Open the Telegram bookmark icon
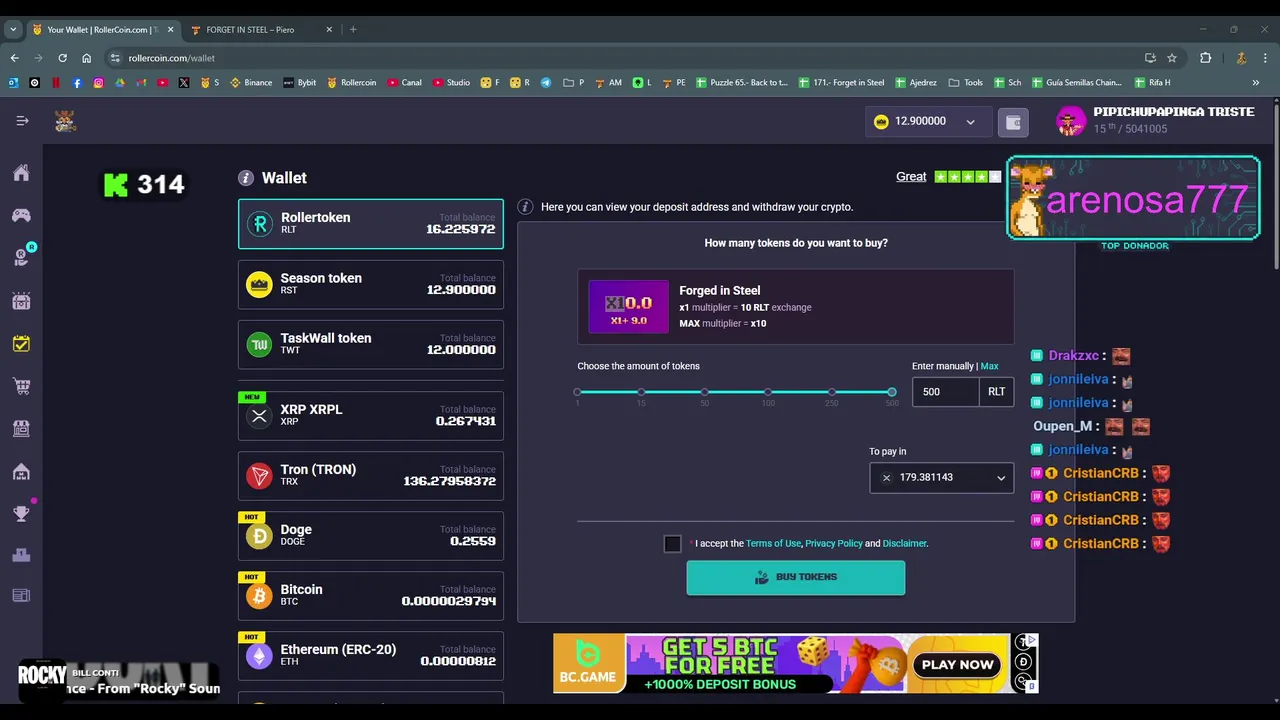This screenshot has height=720, width=1280. click(546, 83)
